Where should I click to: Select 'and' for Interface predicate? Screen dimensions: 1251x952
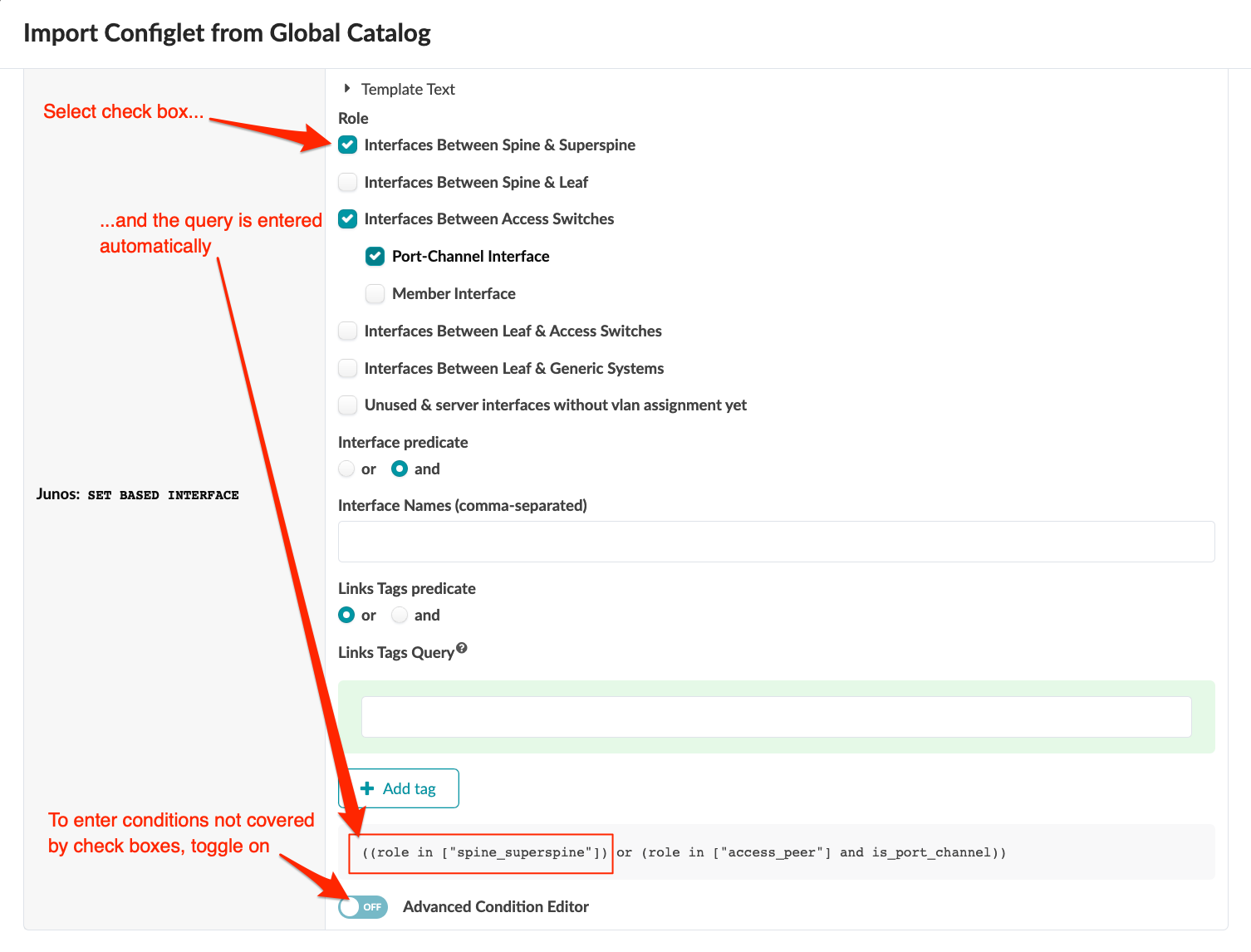[400, 469]
